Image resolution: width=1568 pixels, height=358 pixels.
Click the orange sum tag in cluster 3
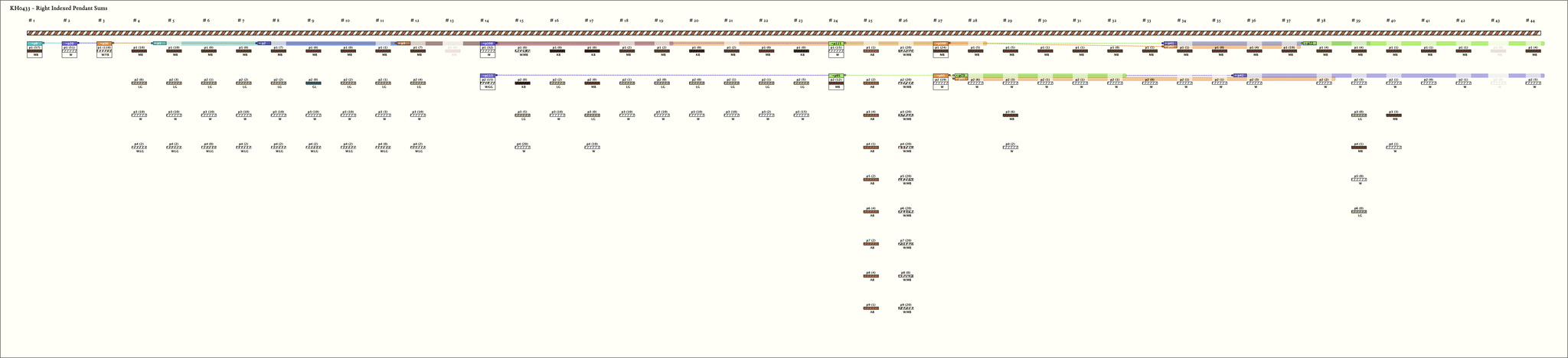click(x=105, y=44)
